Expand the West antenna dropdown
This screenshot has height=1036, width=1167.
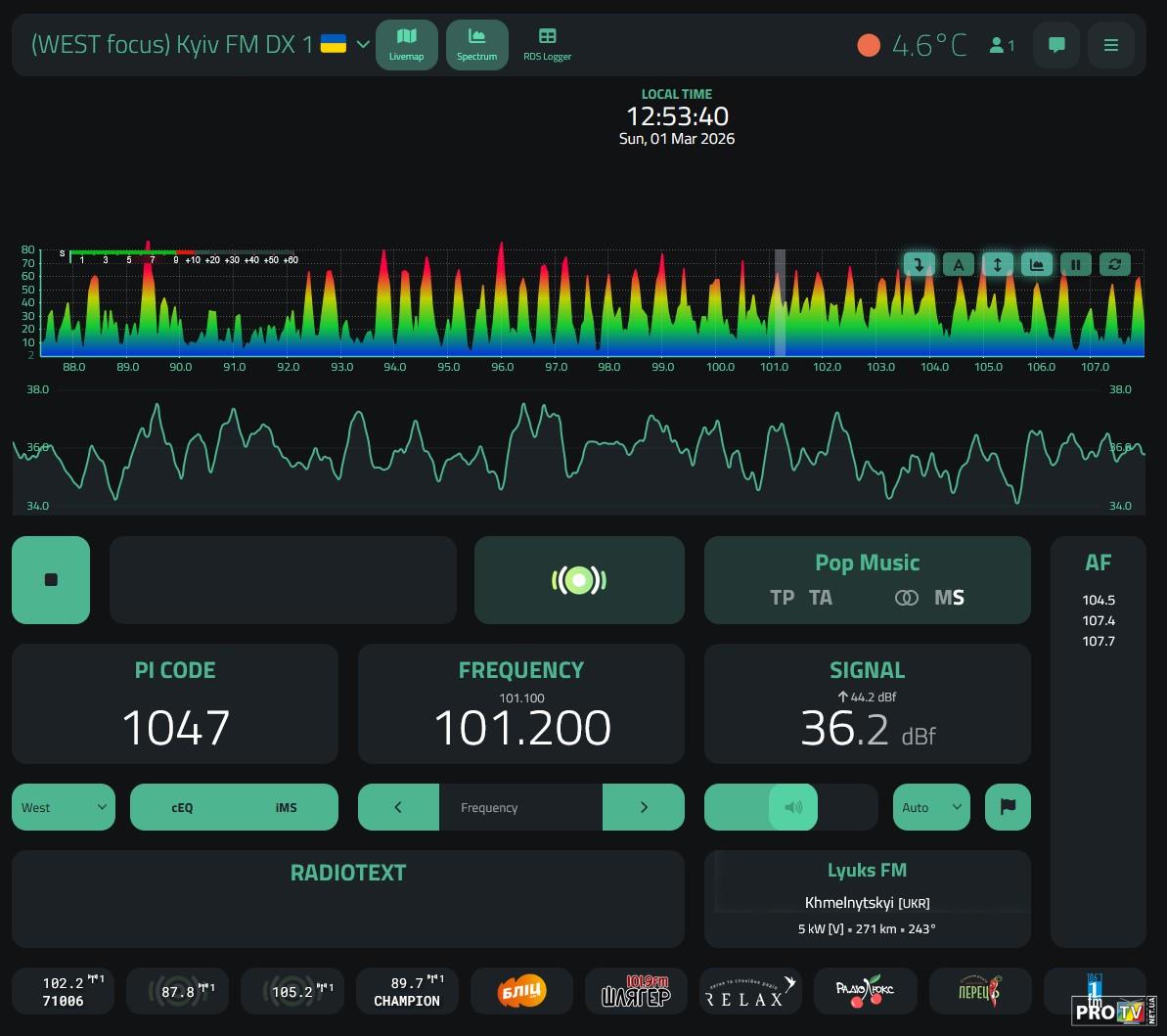click(x=64, y=807)
